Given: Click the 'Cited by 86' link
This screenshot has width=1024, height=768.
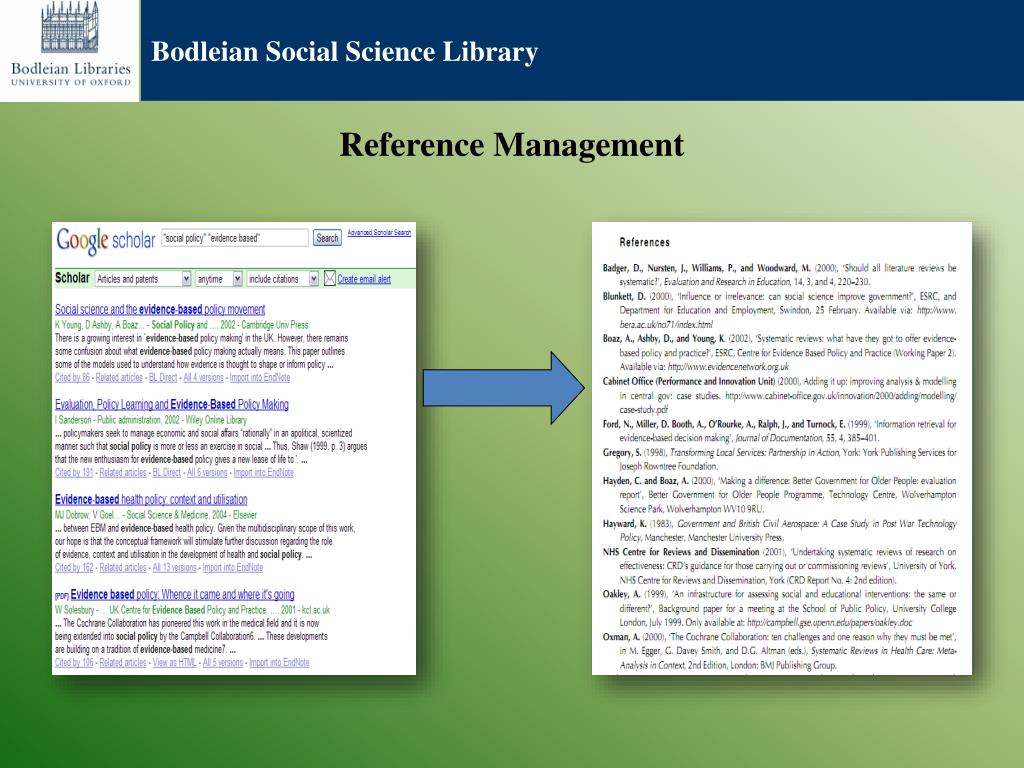Looking at the screenshot, I should tap(72, 377).
